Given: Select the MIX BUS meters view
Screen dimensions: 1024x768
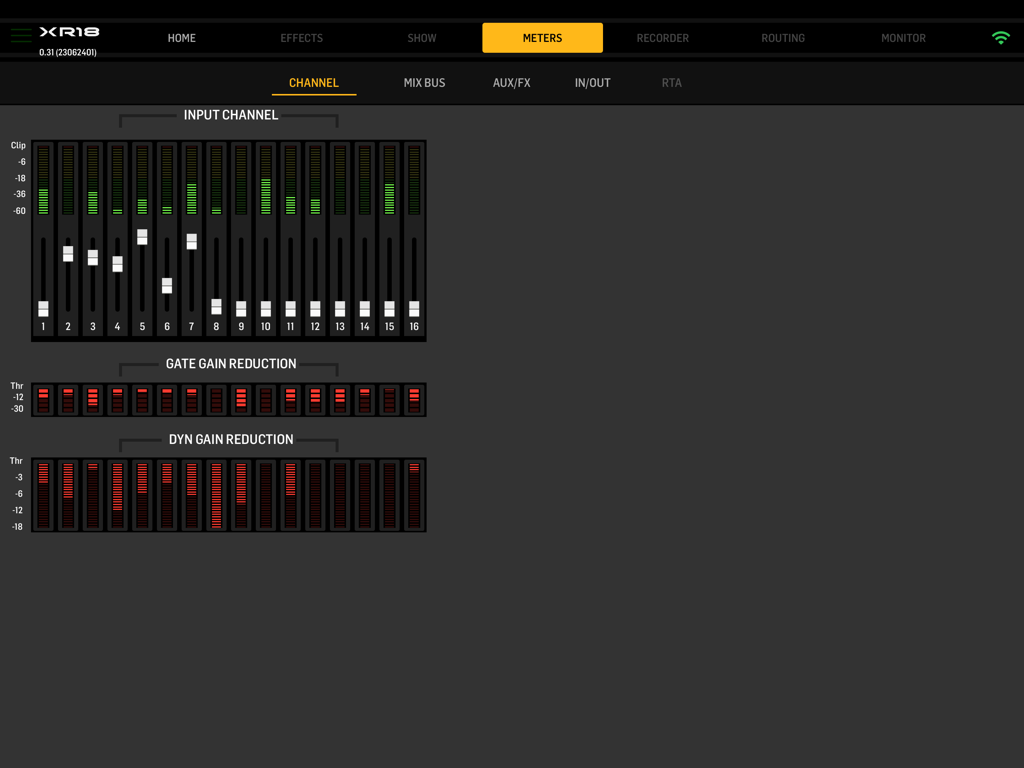Looking at the screenshot, I should tap(424, 83).
